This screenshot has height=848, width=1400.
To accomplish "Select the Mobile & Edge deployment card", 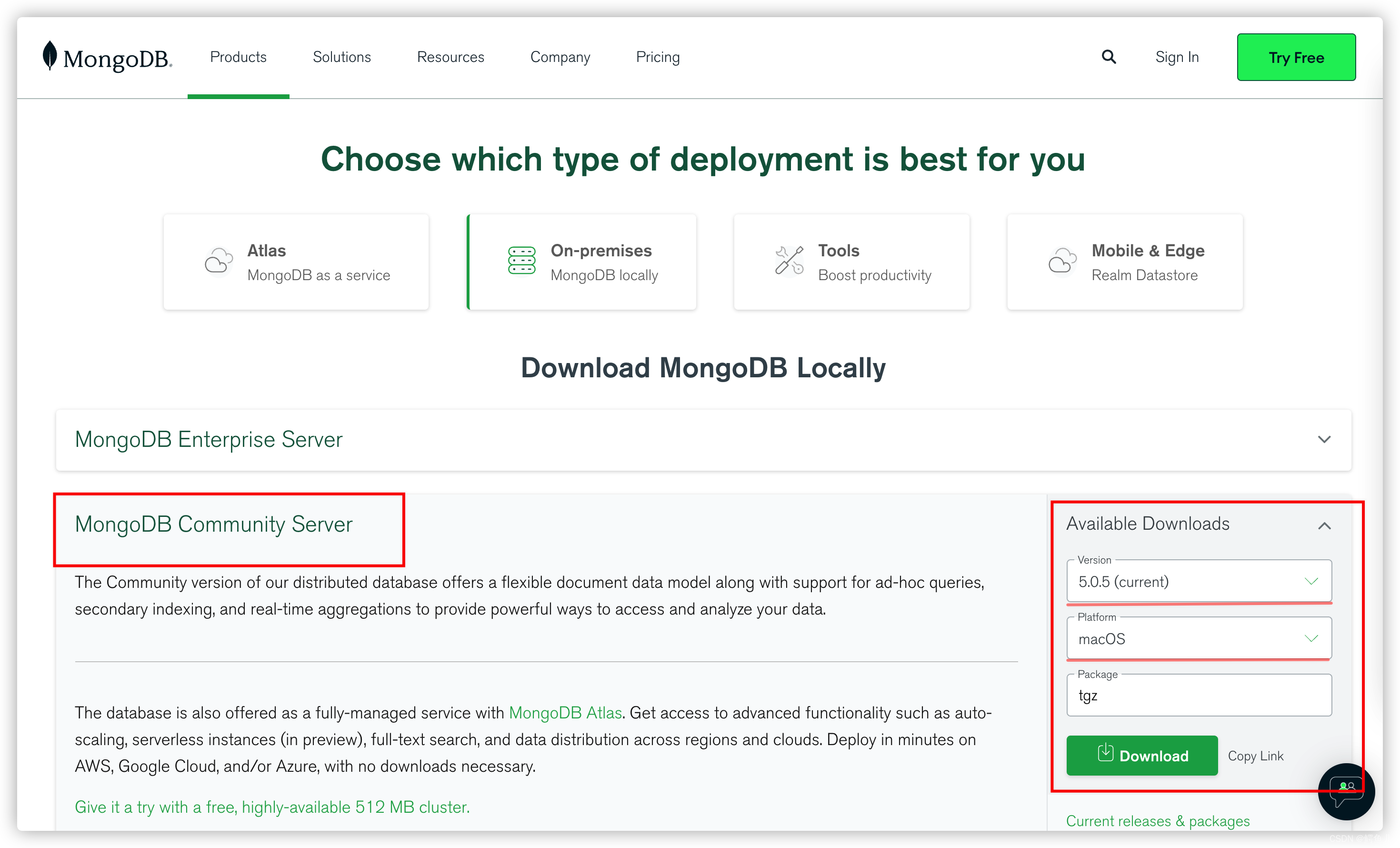I will [x=1125, y=262].
